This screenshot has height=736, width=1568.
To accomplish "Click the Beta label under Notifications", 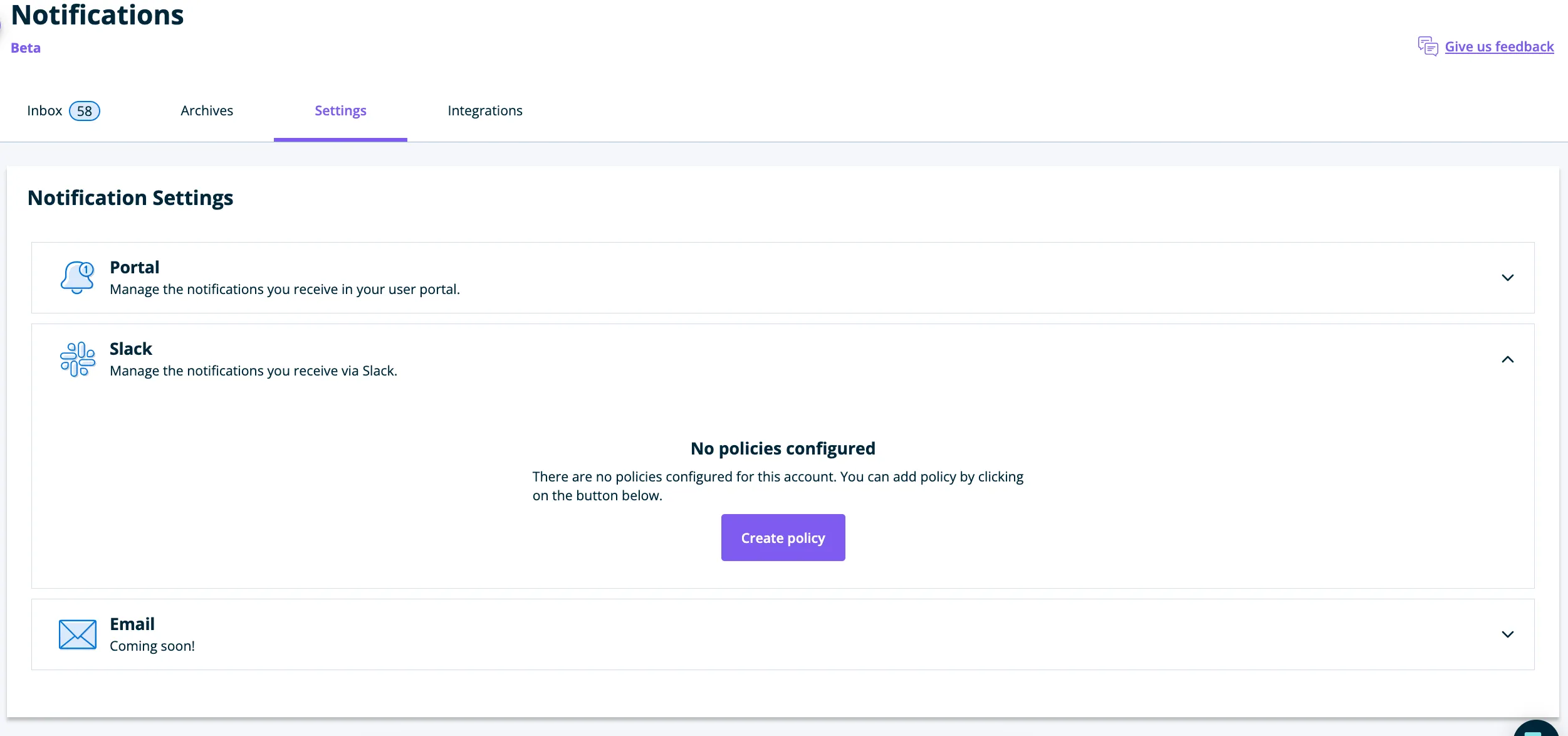I will pyautogui.click(x=25, y=48).
